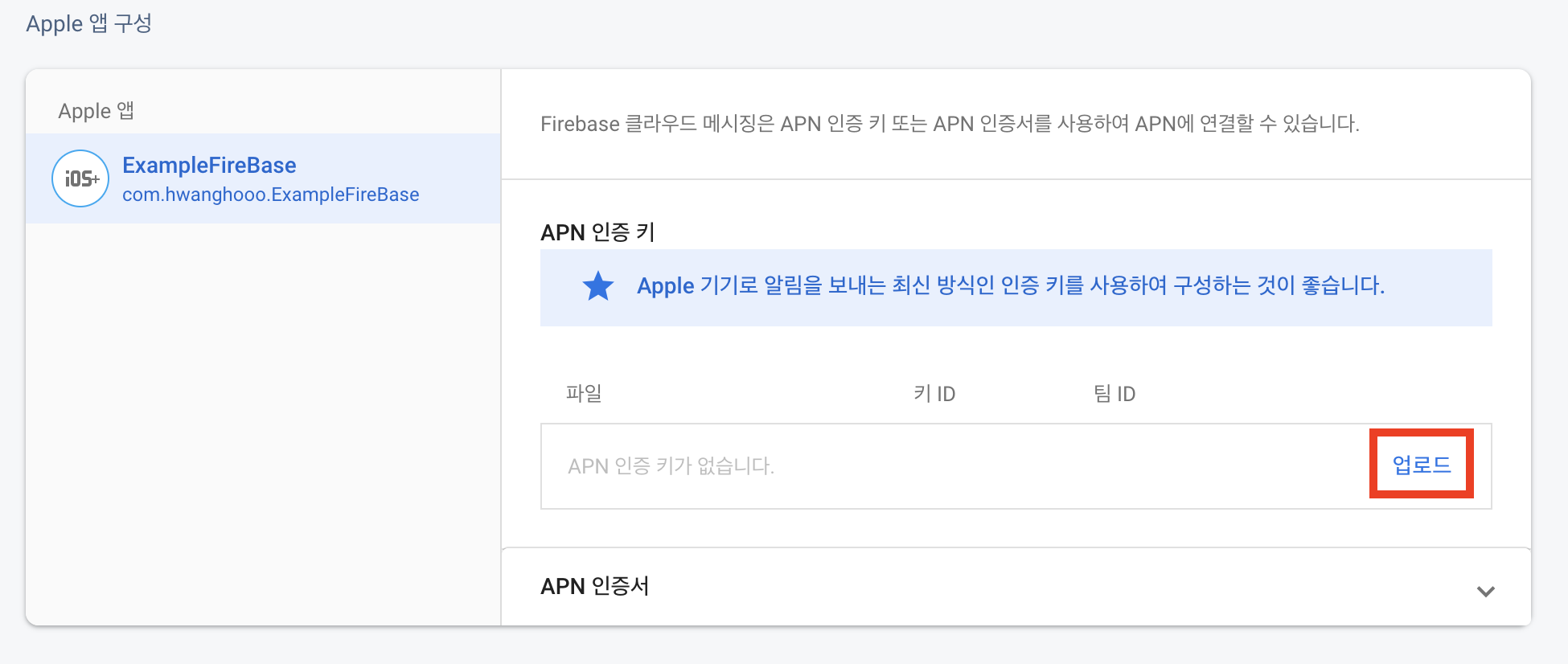
Task: Select the ExampleFireBase app name
Action: click(x=209, y=166)
